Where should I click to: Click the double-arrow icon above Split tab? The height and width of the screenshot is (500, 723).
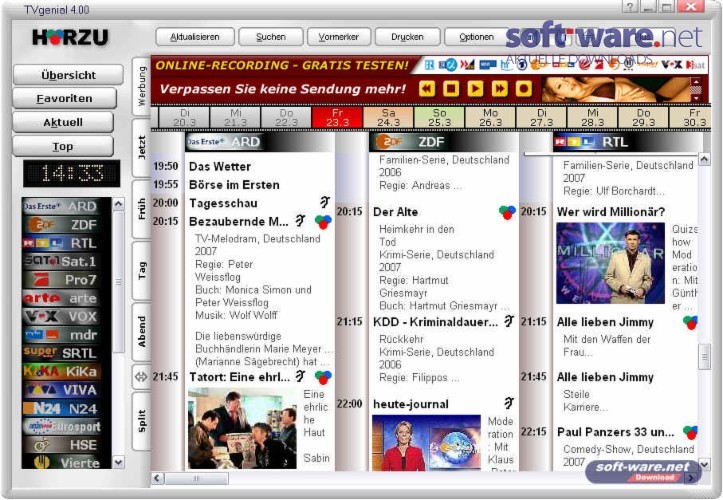(141, 377)
